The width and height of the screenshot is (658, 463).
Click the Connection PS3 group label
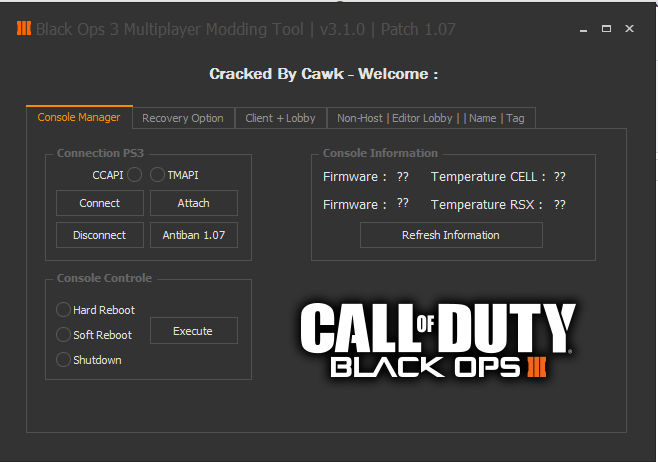point(100,153)
